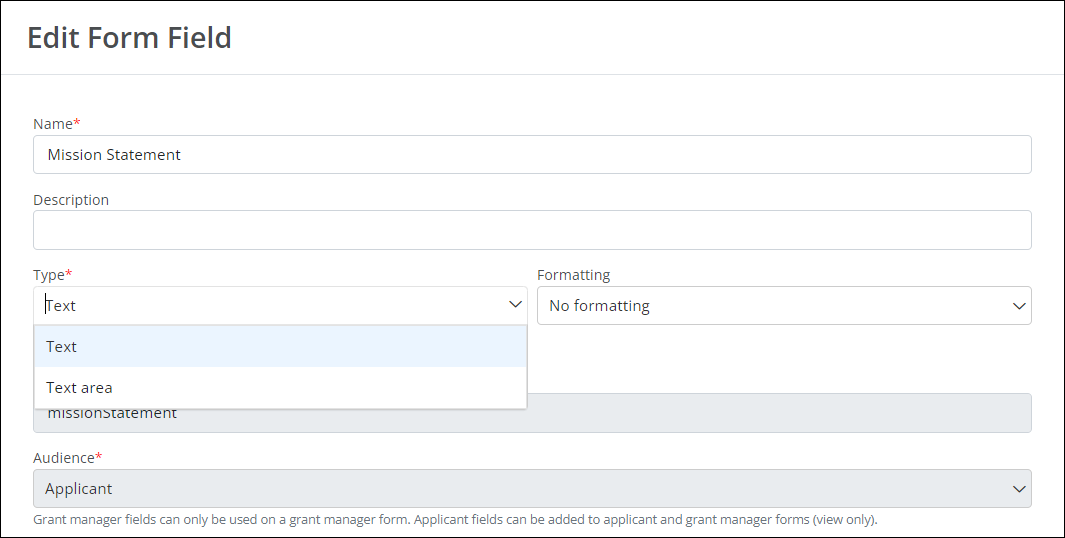Screen dimensions: 1065x538
Task: Click the red asterisk beside Name
Action: [x=77, y=124]
